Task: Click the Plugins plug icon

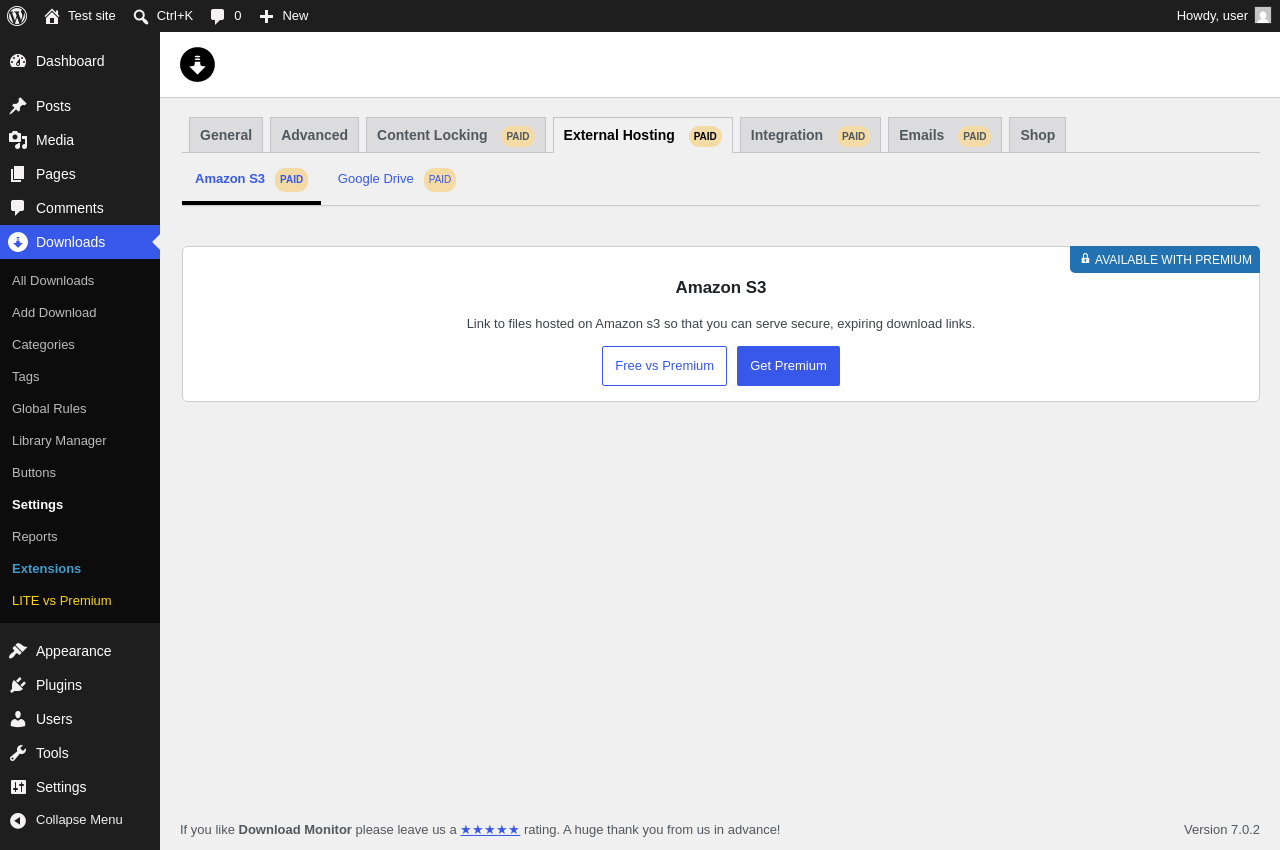Action: 18,685
